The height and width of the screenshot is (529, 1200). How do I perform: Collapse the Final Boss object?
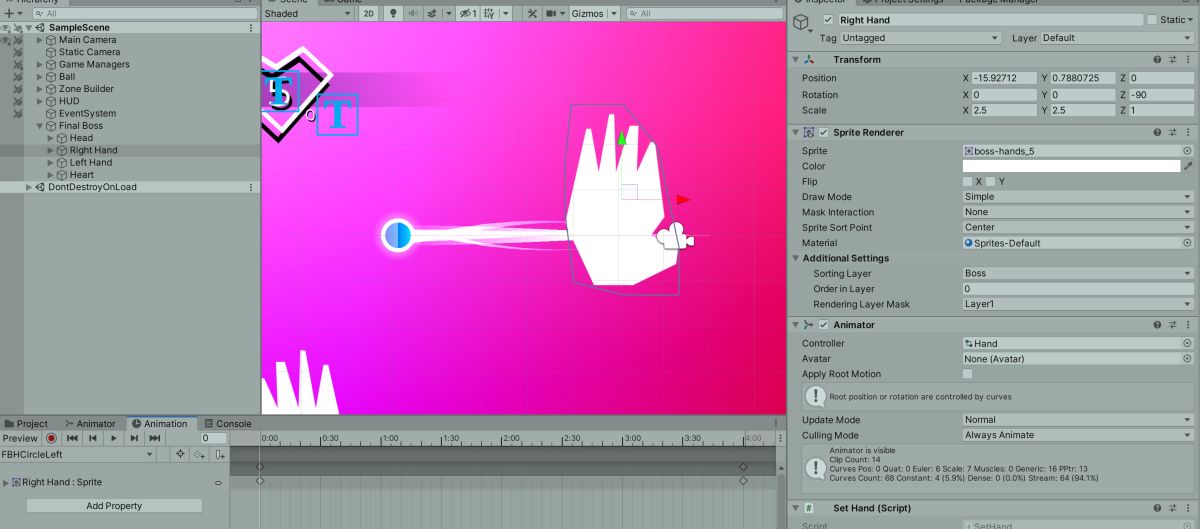(40, 126)
